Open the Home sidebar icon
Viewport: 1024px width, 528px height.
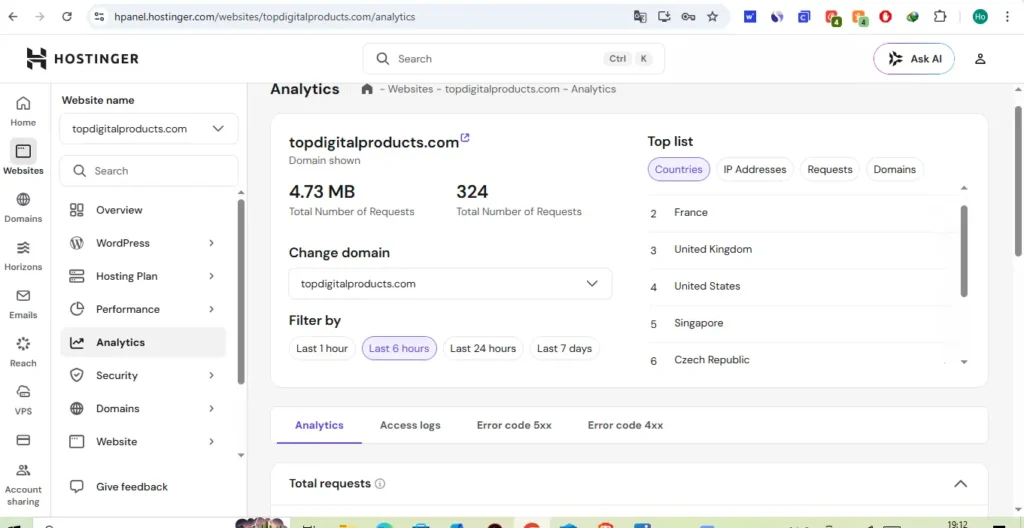[x=23, y=103]
